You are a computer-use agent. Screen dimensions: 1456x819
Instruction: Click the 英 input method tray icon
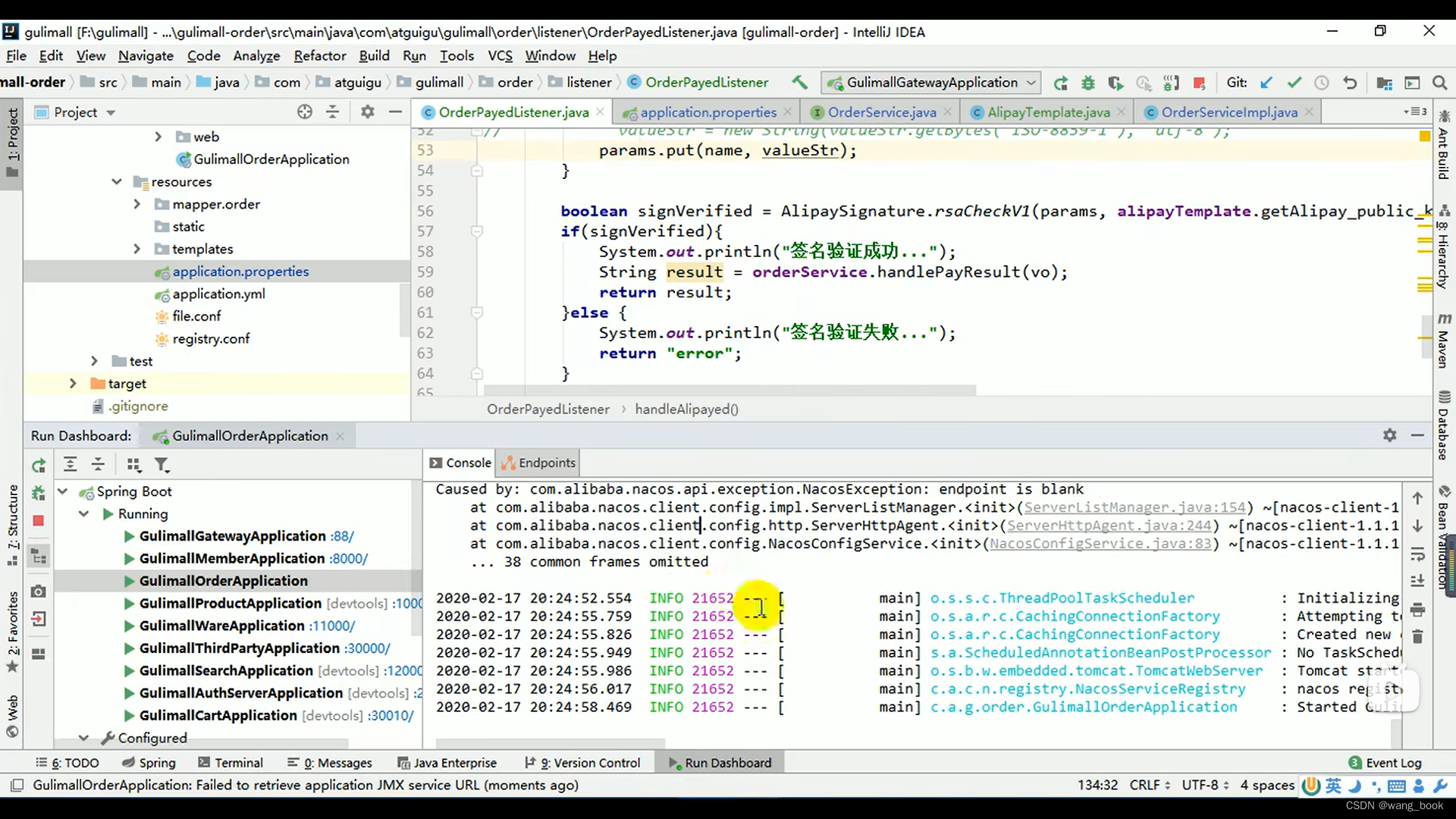coord(1333,786)
